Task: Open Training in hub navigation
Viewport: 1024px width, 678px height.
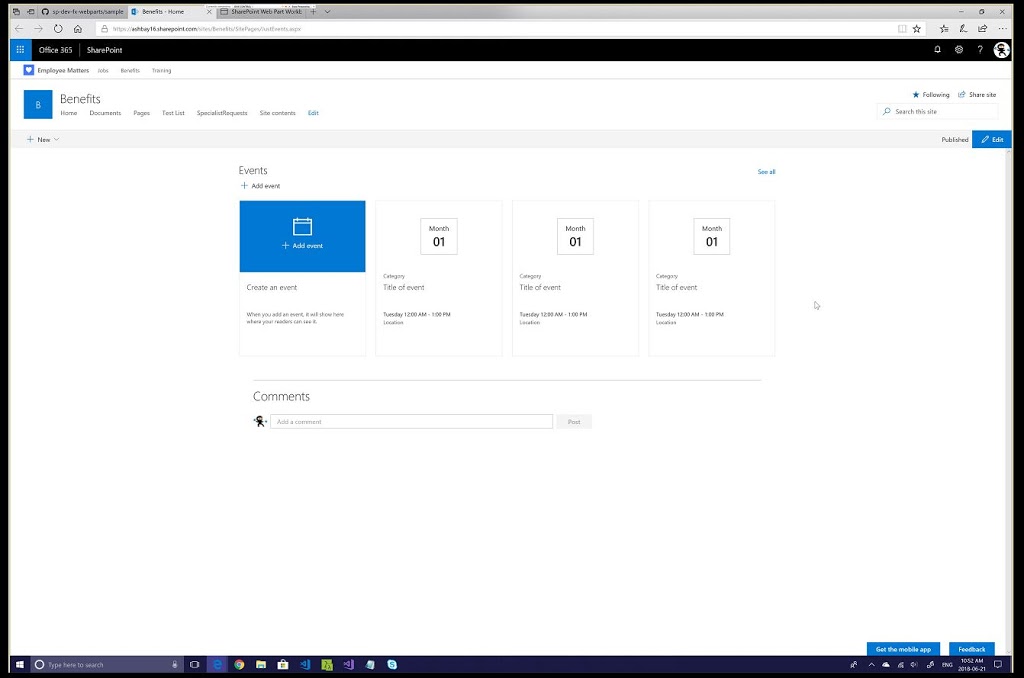Action: pyautogui.click(x=161, y=70)
